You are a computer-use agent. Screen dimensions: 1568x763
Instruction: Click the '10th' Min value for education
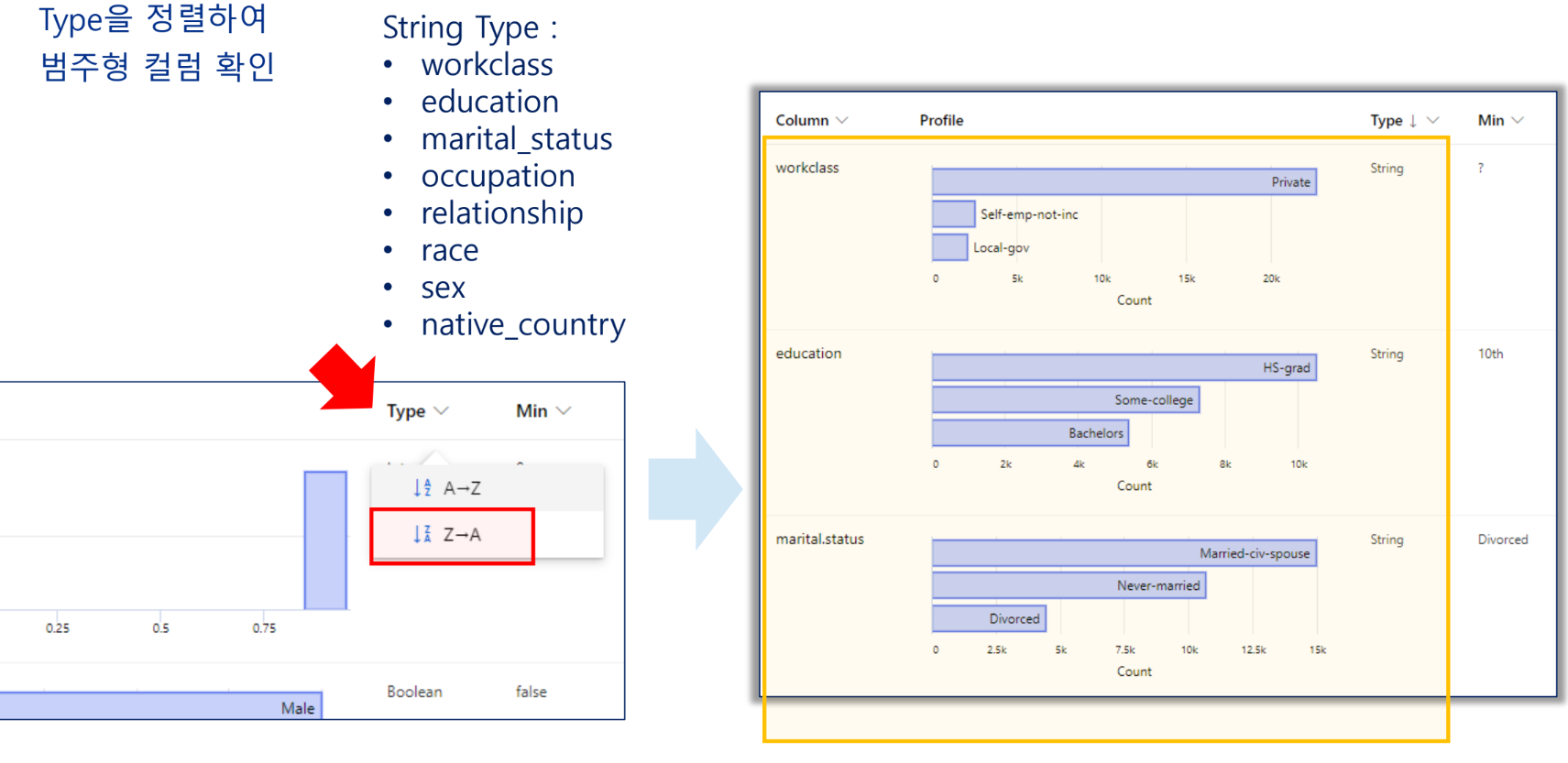[x=1490, y=354]
